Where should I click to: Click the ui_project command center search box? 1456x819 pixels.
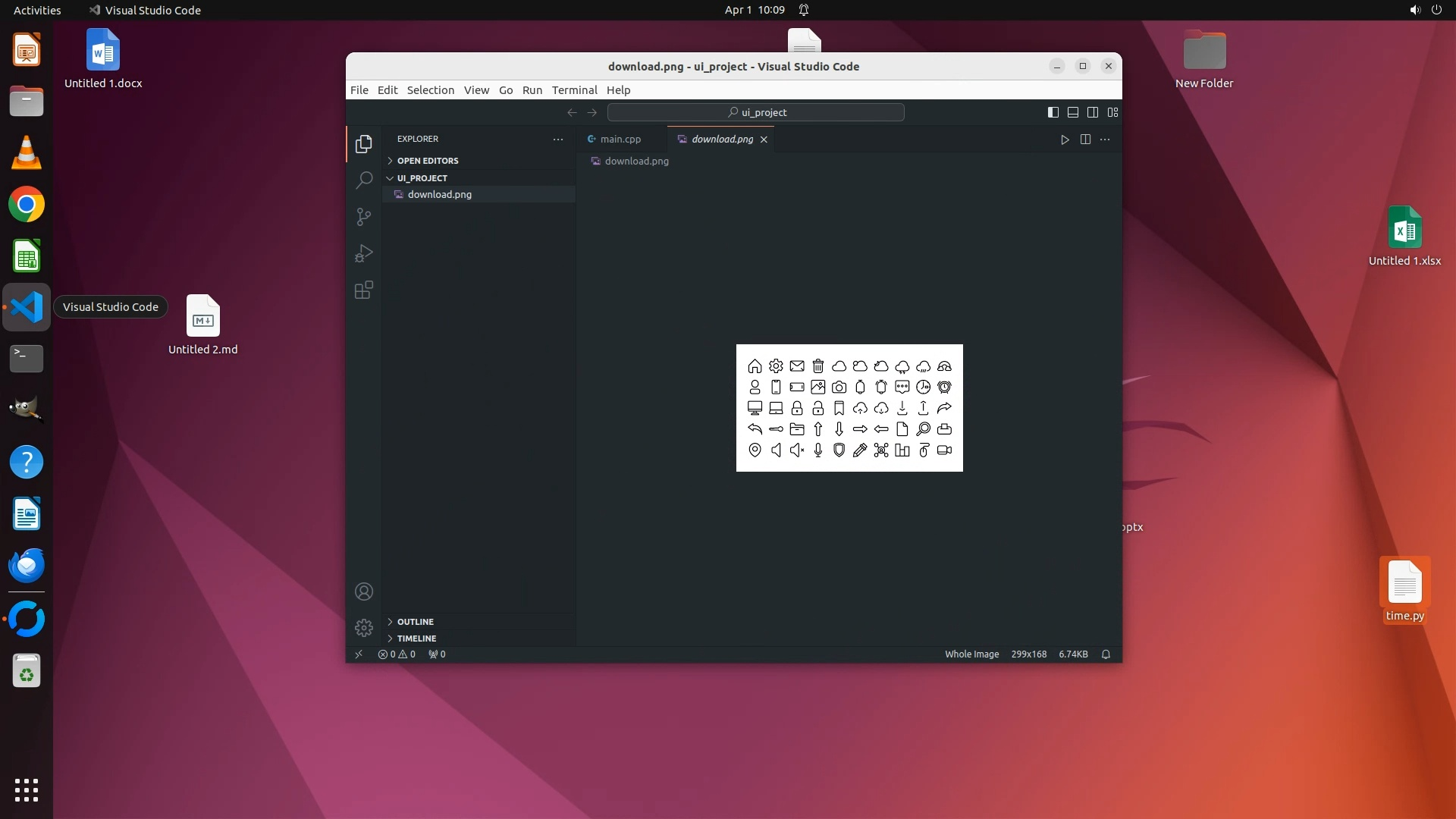point(756,112)
